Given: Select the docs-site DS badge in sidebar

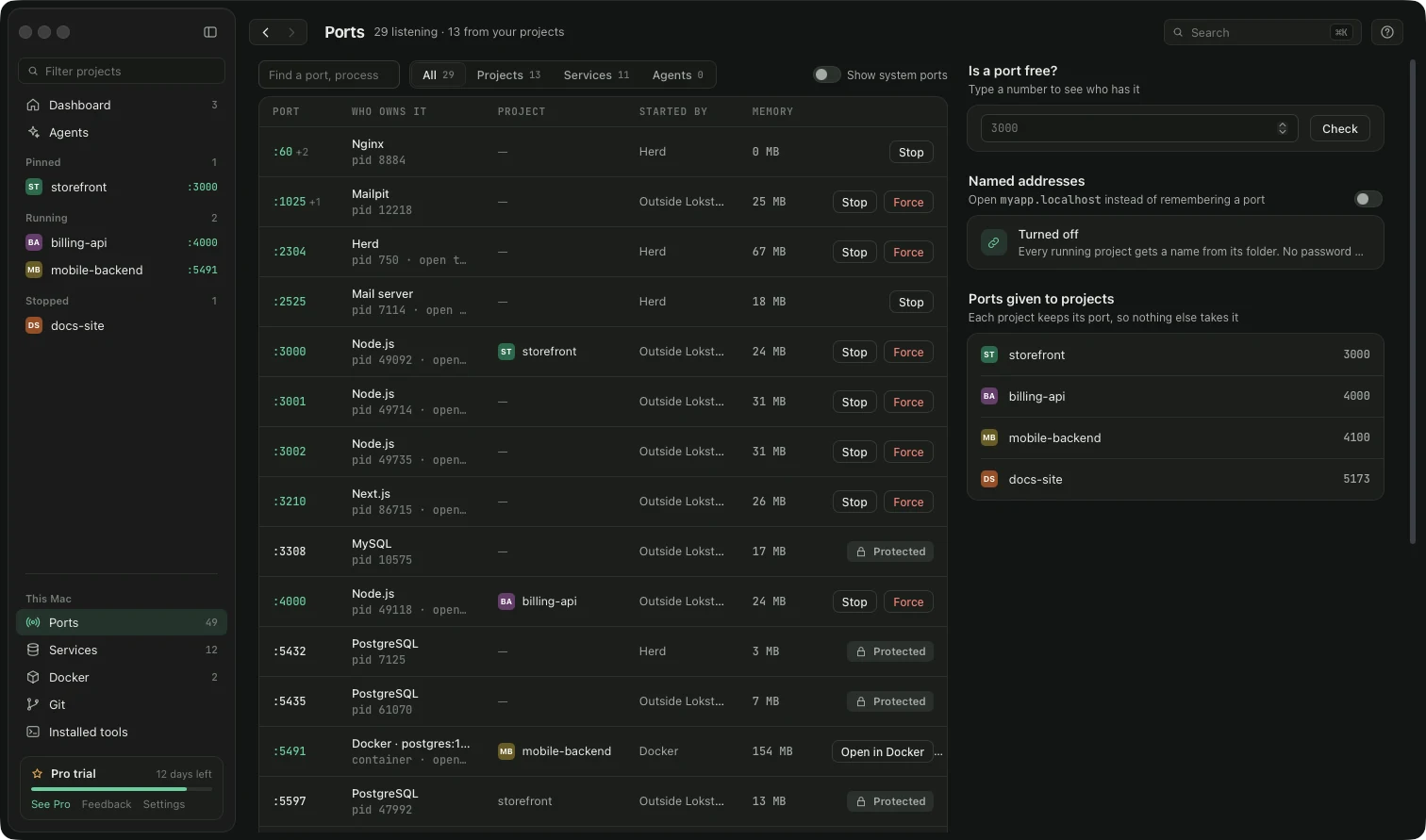Looking at the screenshot, I should coord(34,325).
